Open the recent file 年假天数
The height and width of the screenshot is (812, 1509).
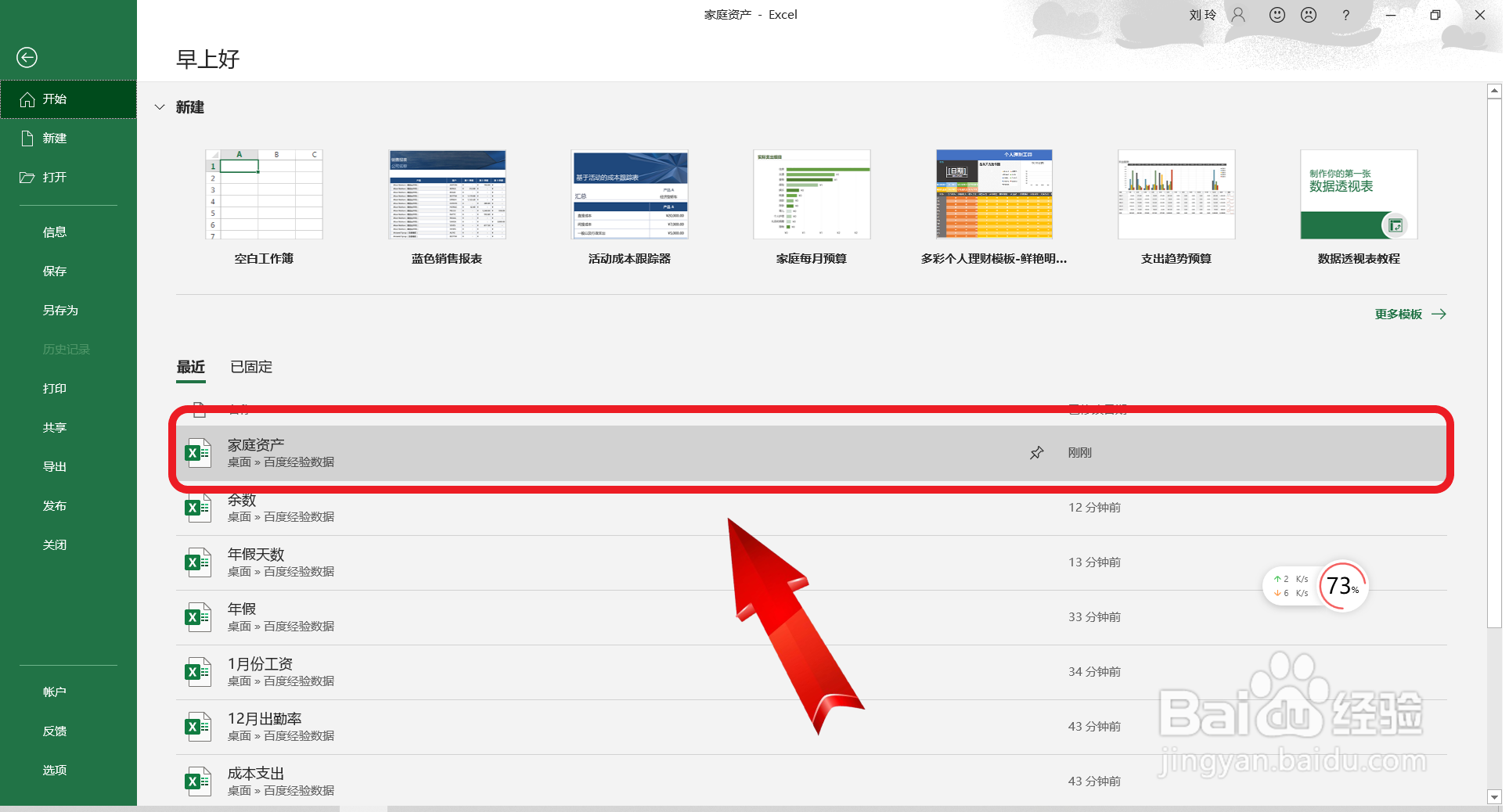812,562
